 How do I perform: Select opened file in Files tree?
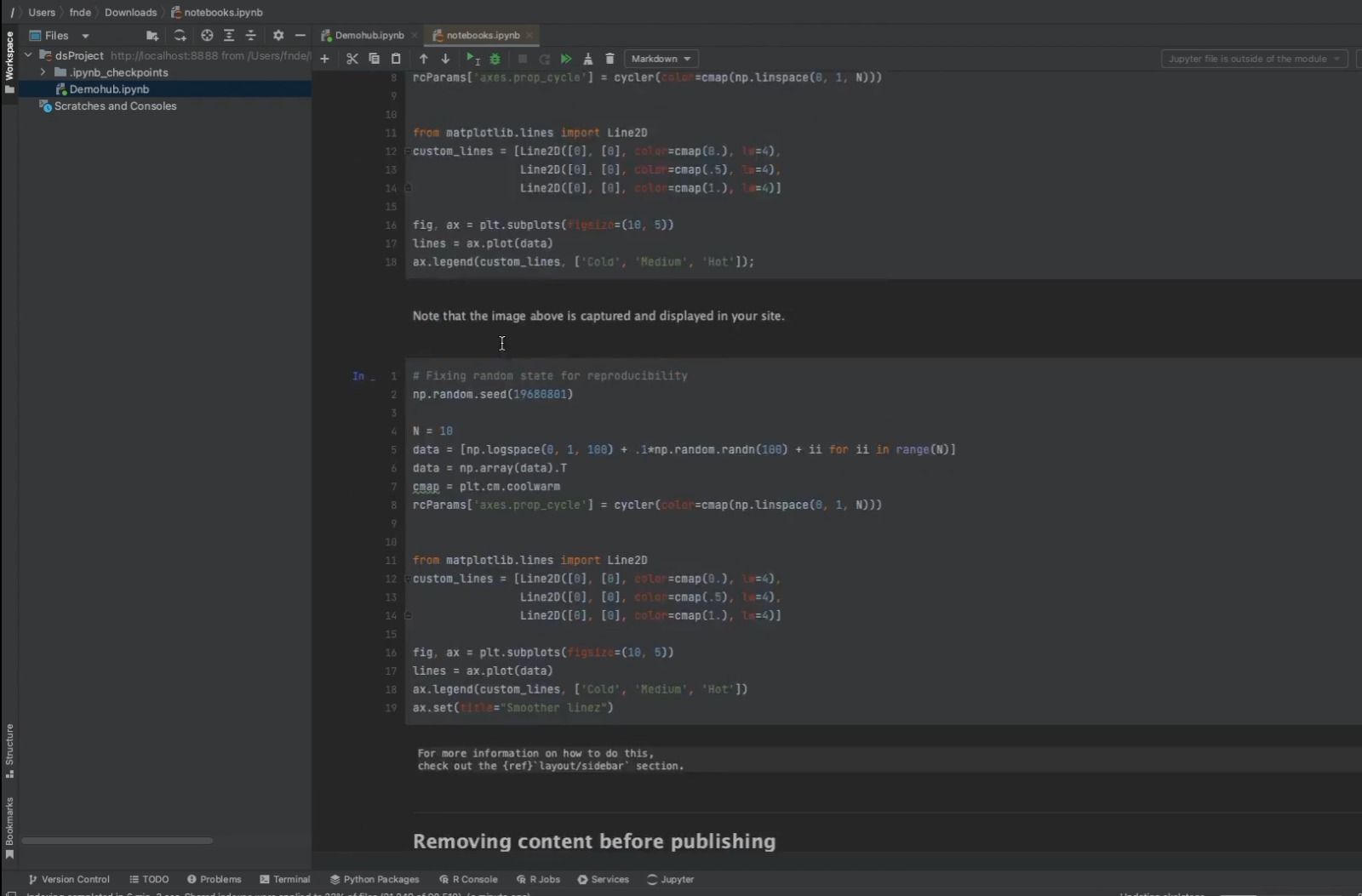[x=207, y=36]
